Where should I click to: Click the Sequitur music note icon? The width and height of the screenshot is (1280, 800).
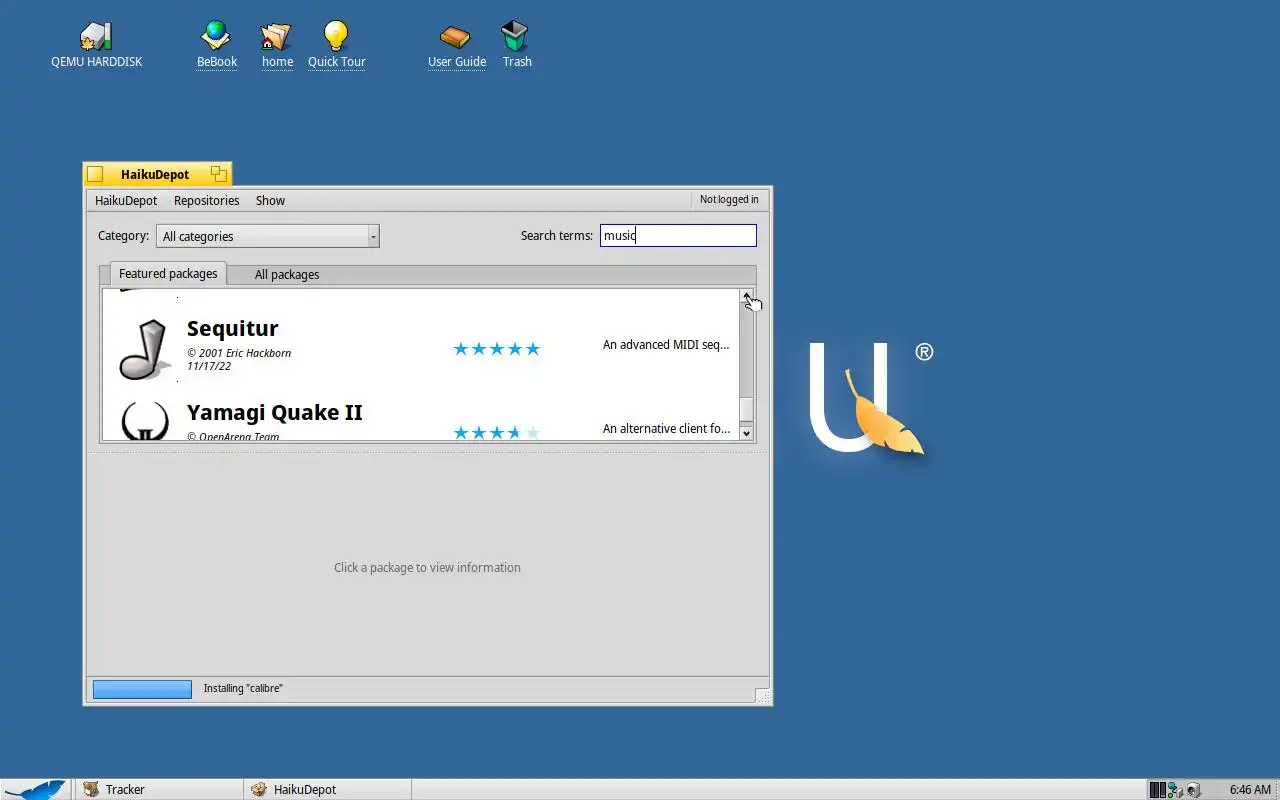click(144, 349)
